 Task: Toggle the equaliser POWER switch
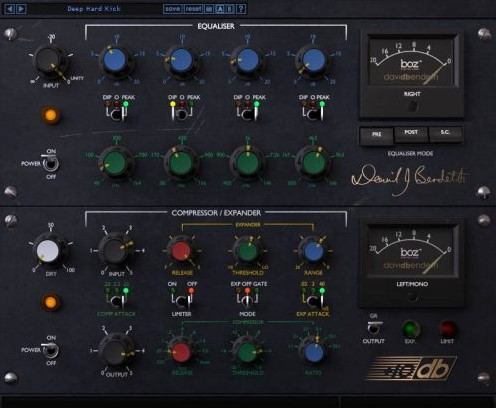pyautogui.click(x=51, y=163)
